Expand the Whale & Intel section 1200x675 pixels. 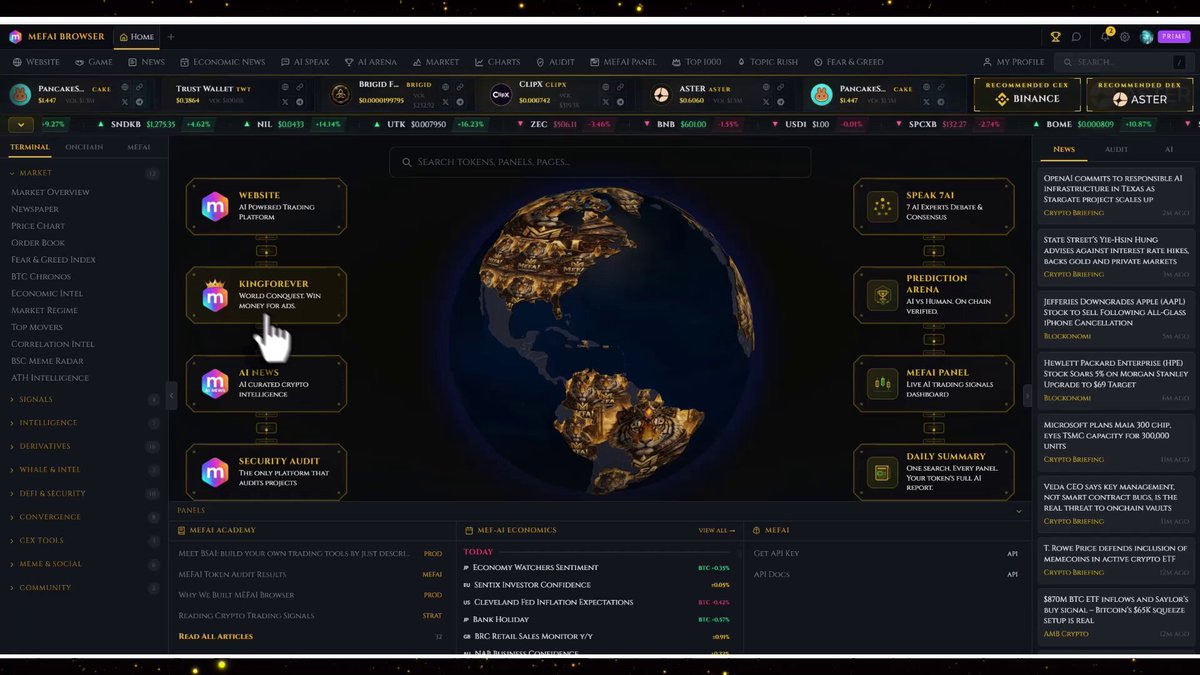(84, 470)
